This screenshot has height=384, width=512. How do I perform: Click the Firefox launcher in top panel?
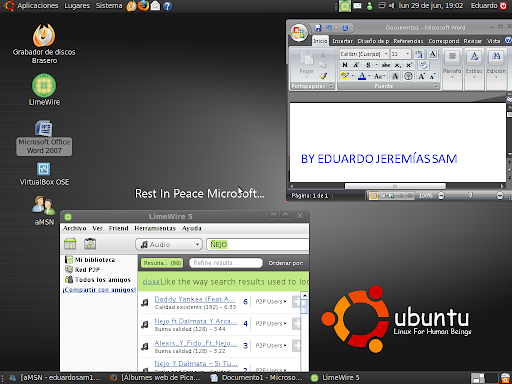pyautogui.click(x=143, y=6)
